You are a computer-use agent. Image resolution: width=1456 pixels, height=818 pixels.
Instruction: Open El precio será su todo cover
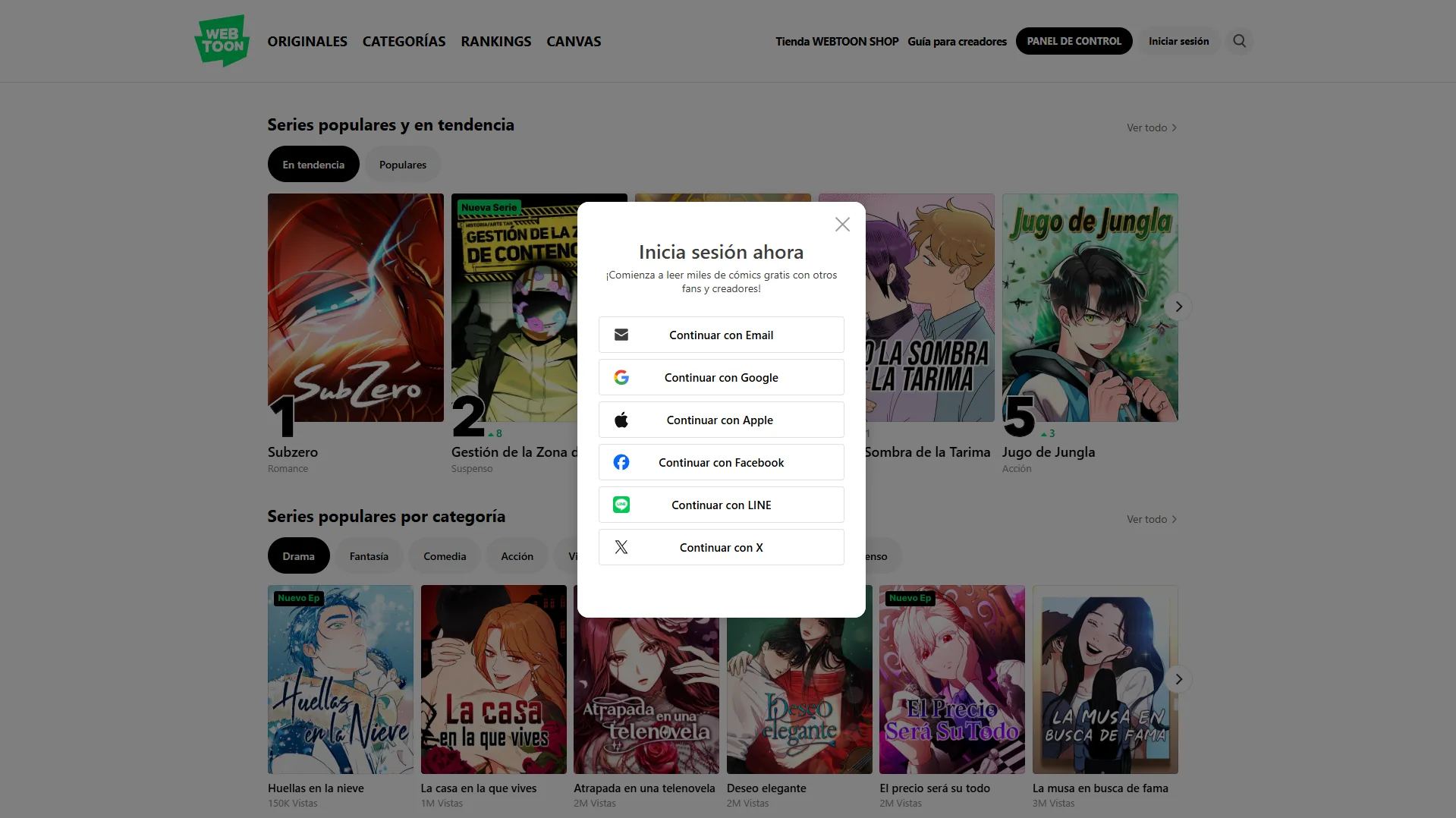952,679
